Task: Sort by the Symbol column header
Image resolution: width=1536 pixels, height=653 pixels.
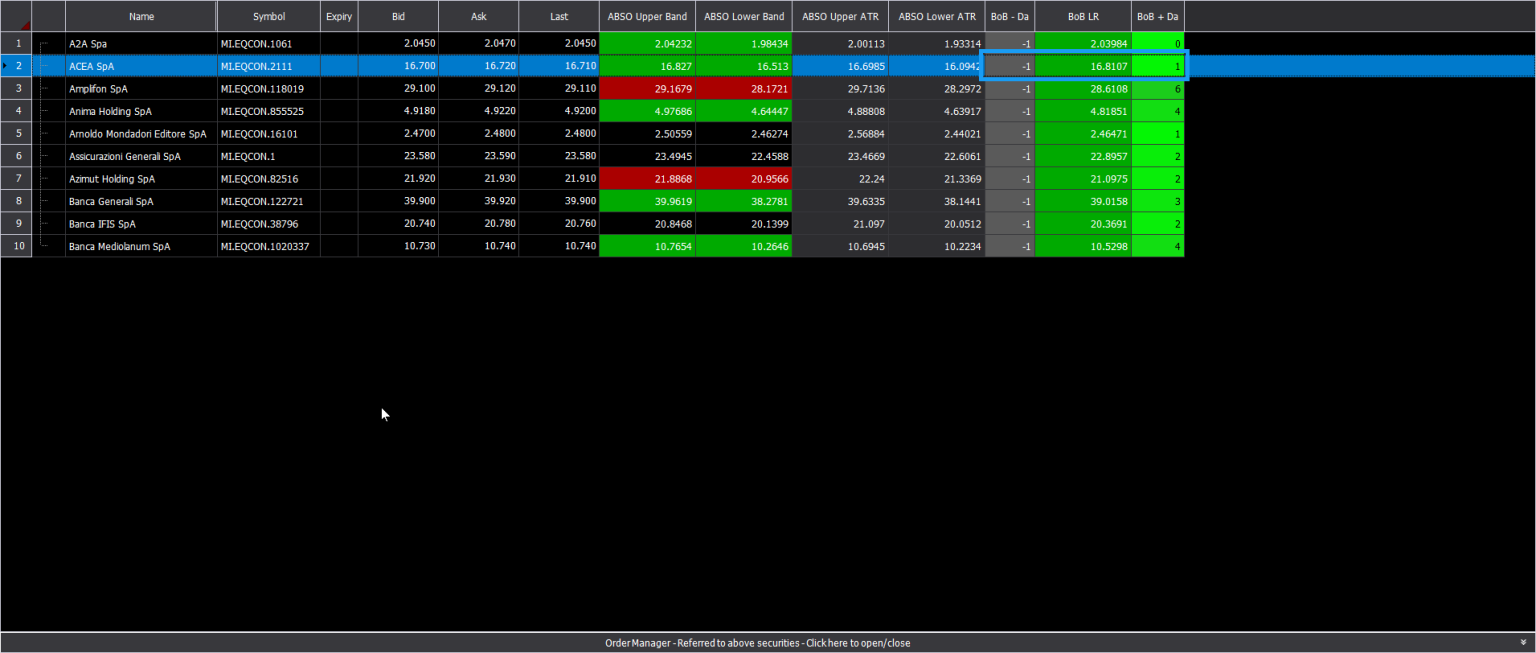Action: click(x=268, y=17)
